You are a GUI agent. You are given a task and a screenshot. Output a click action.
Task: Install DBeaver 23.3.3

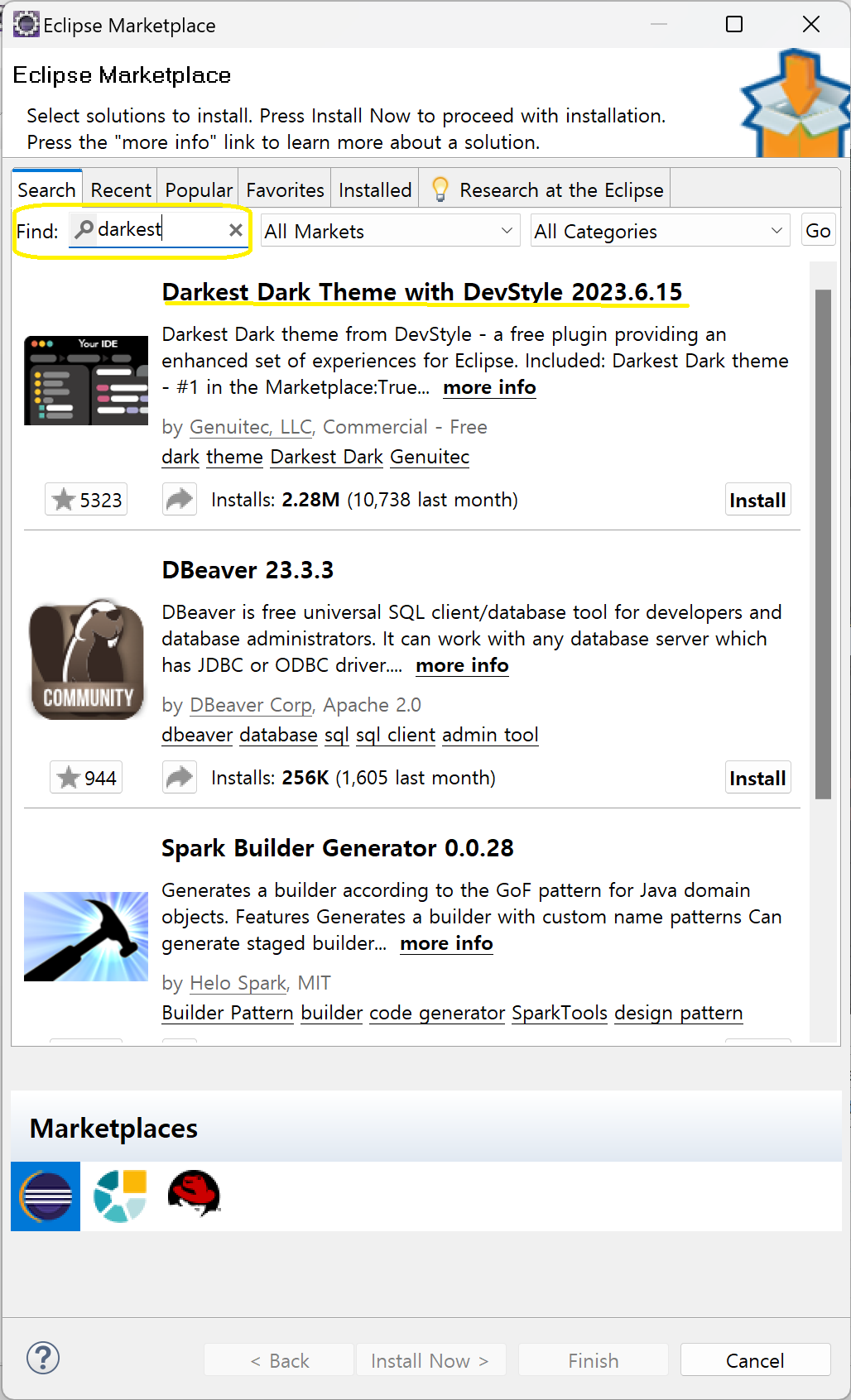click(x=757, y=778)
